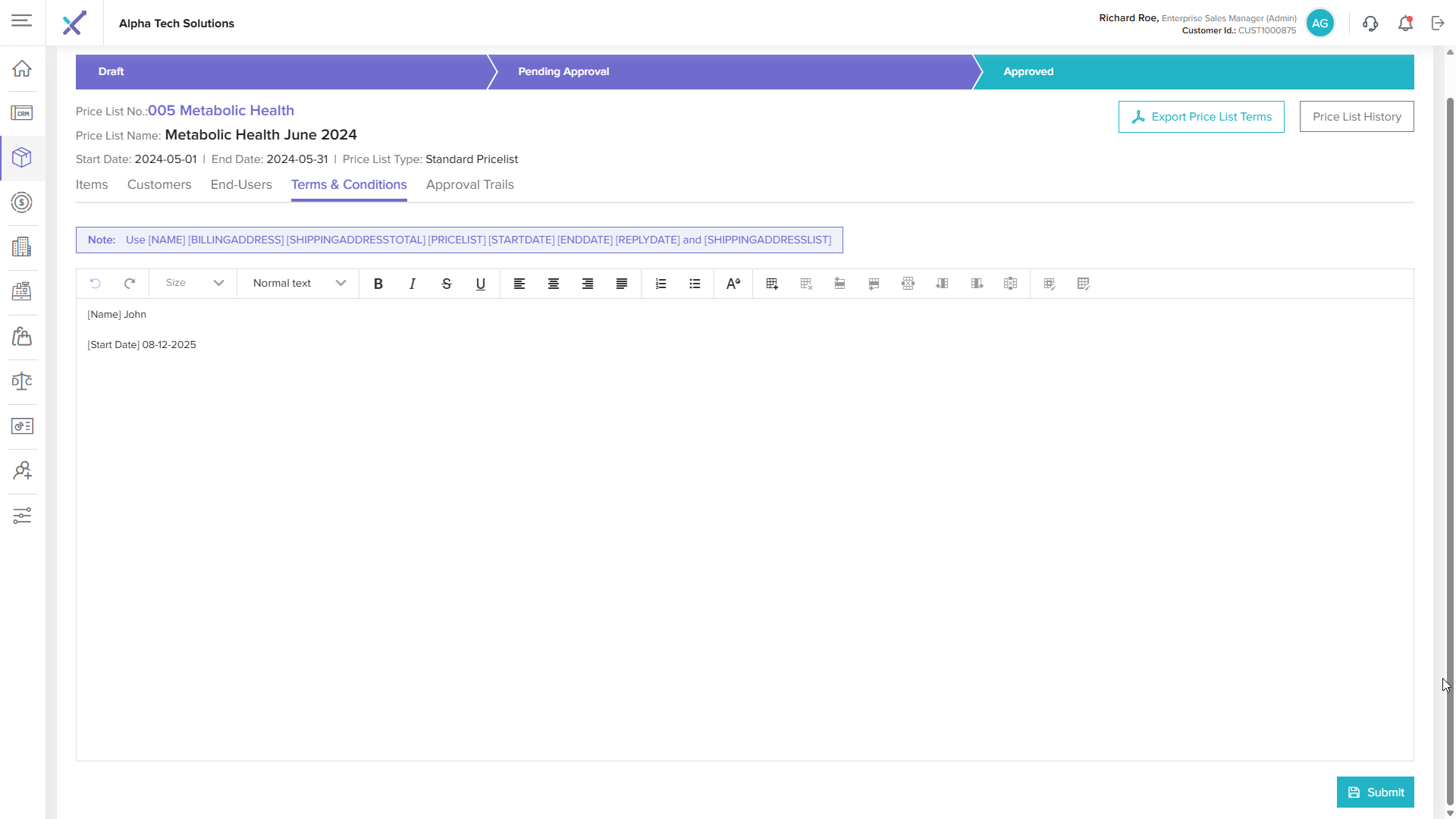
Task: Click inside the terms text editor area
Action: point(743,531)
